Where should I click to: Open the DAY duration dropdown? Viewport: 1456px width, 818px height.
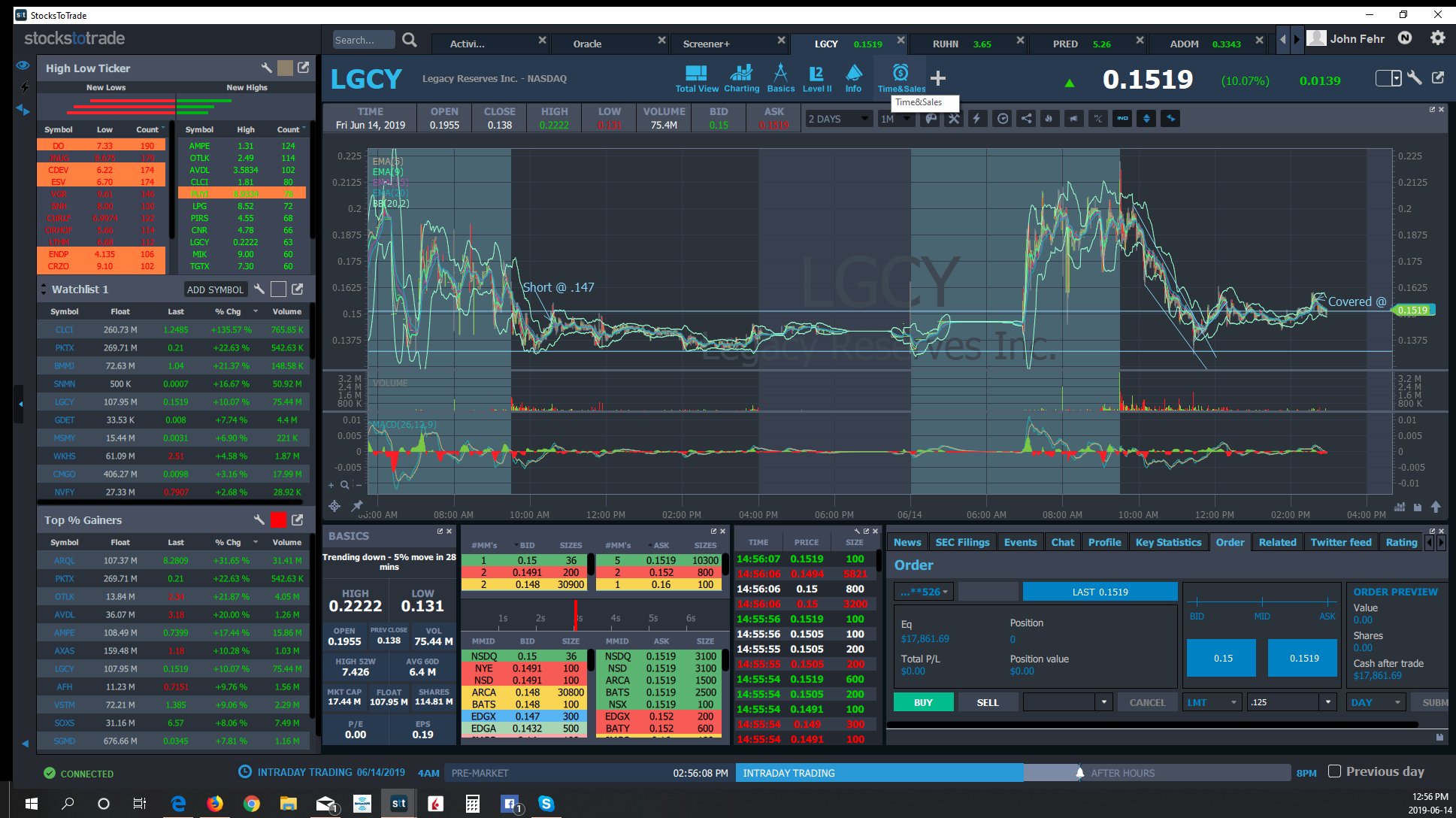(x=1377, y=702)
